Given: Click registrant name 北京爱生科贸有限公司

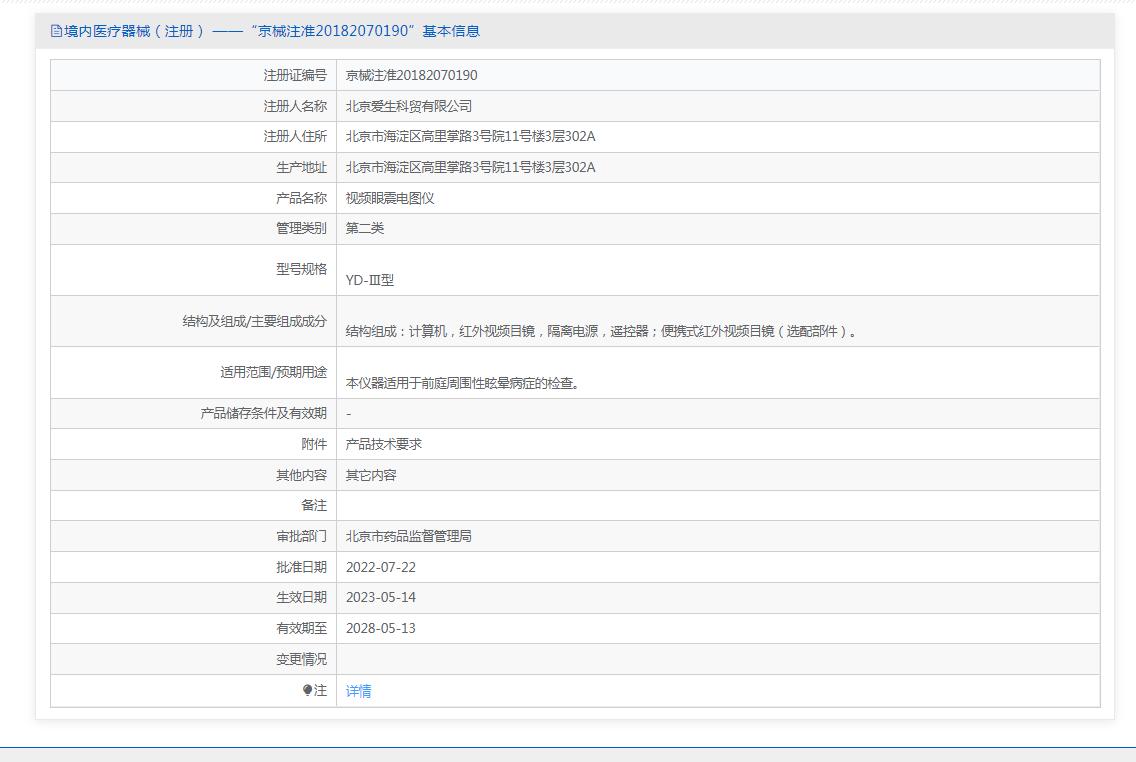Looking at the screenshot, I should coord(409,106).
